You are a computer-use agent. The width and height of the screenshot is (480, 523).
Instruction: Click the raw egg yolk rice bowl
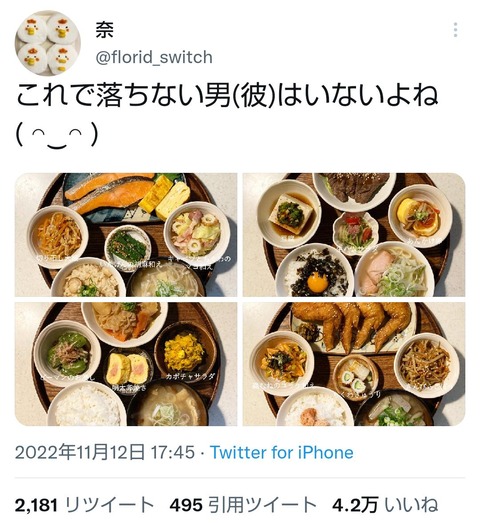point(315,273)
